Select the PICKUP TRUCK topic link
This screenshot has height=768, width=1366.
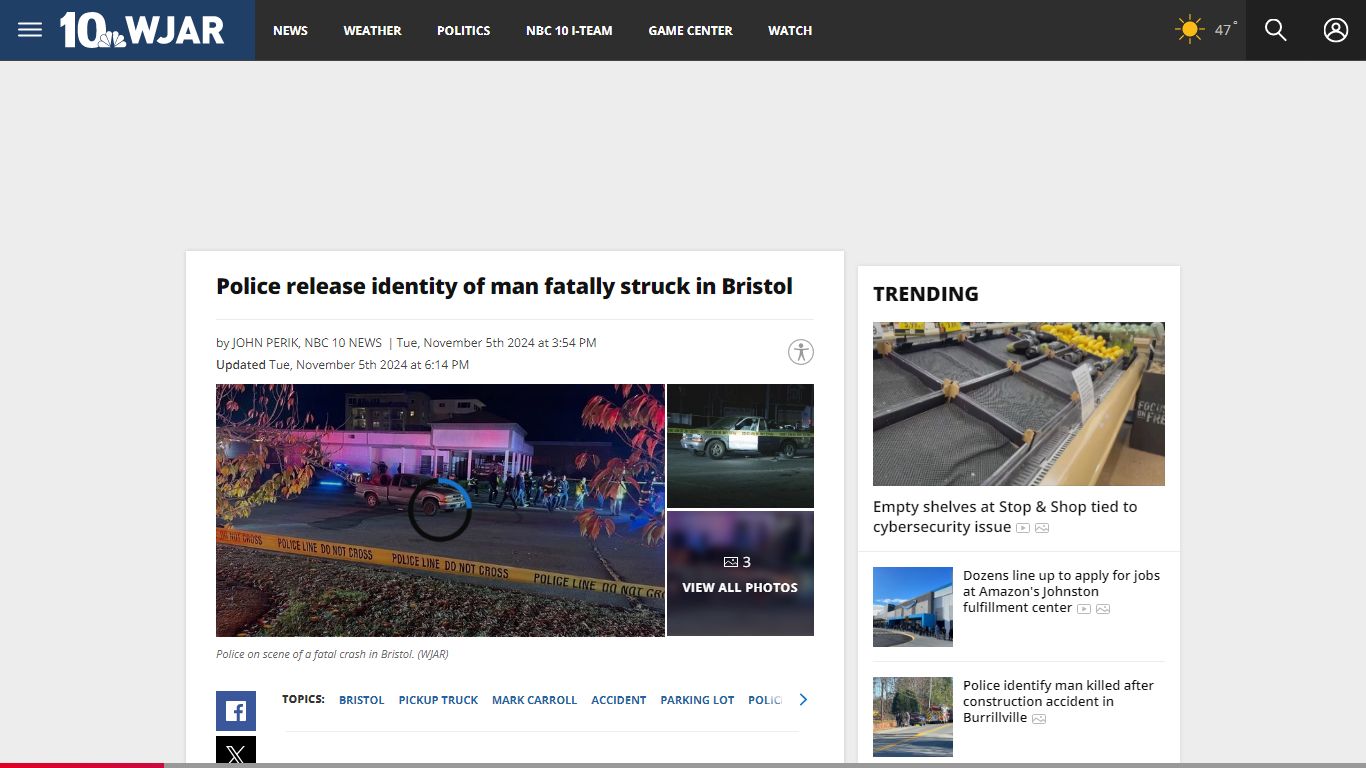coord(438,700)
